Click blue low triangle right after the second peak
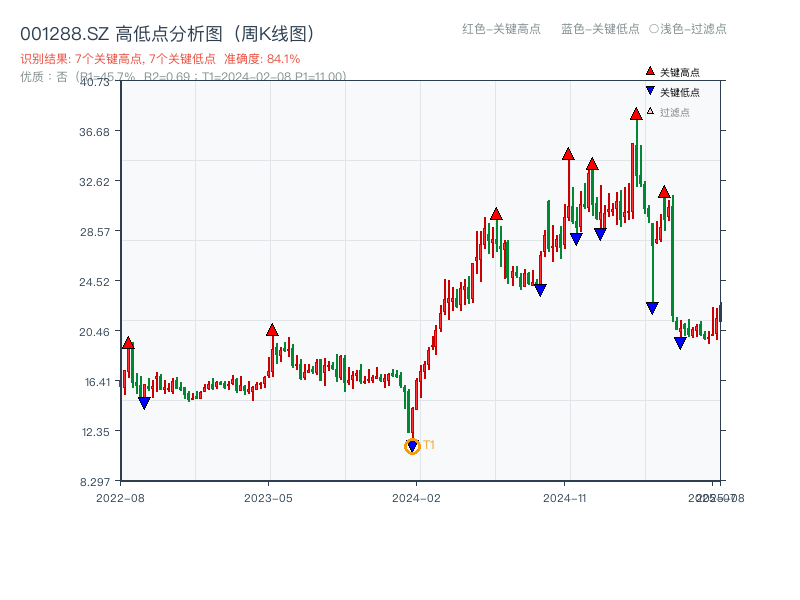Image resolution: width=800 pixels, height=600 pixels. click(600, 234)
